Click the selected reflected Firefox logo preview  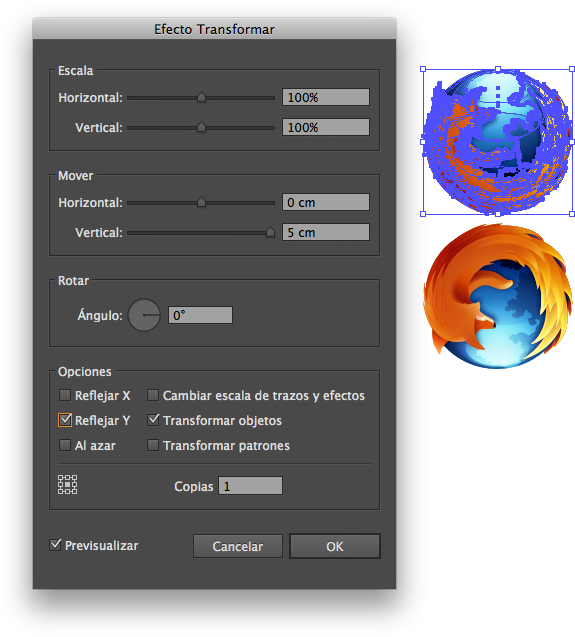498,141
